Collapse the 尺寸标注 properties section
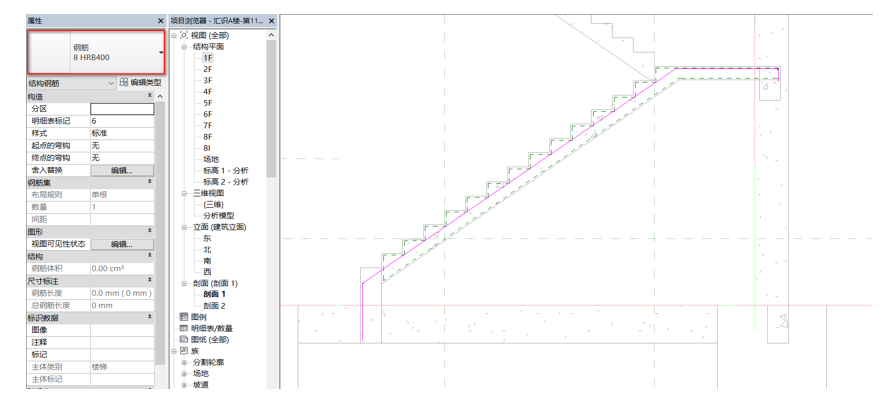 click(x=150, y=281)
